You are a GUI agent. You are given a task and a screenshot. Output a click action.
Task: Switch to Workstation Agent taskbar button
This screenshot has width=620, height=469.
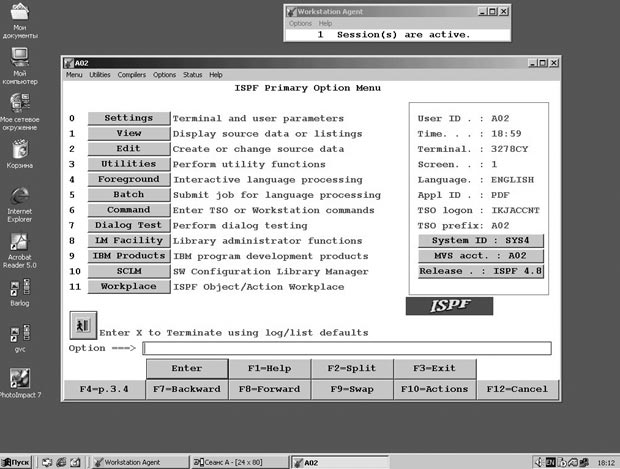pos(140,462)
